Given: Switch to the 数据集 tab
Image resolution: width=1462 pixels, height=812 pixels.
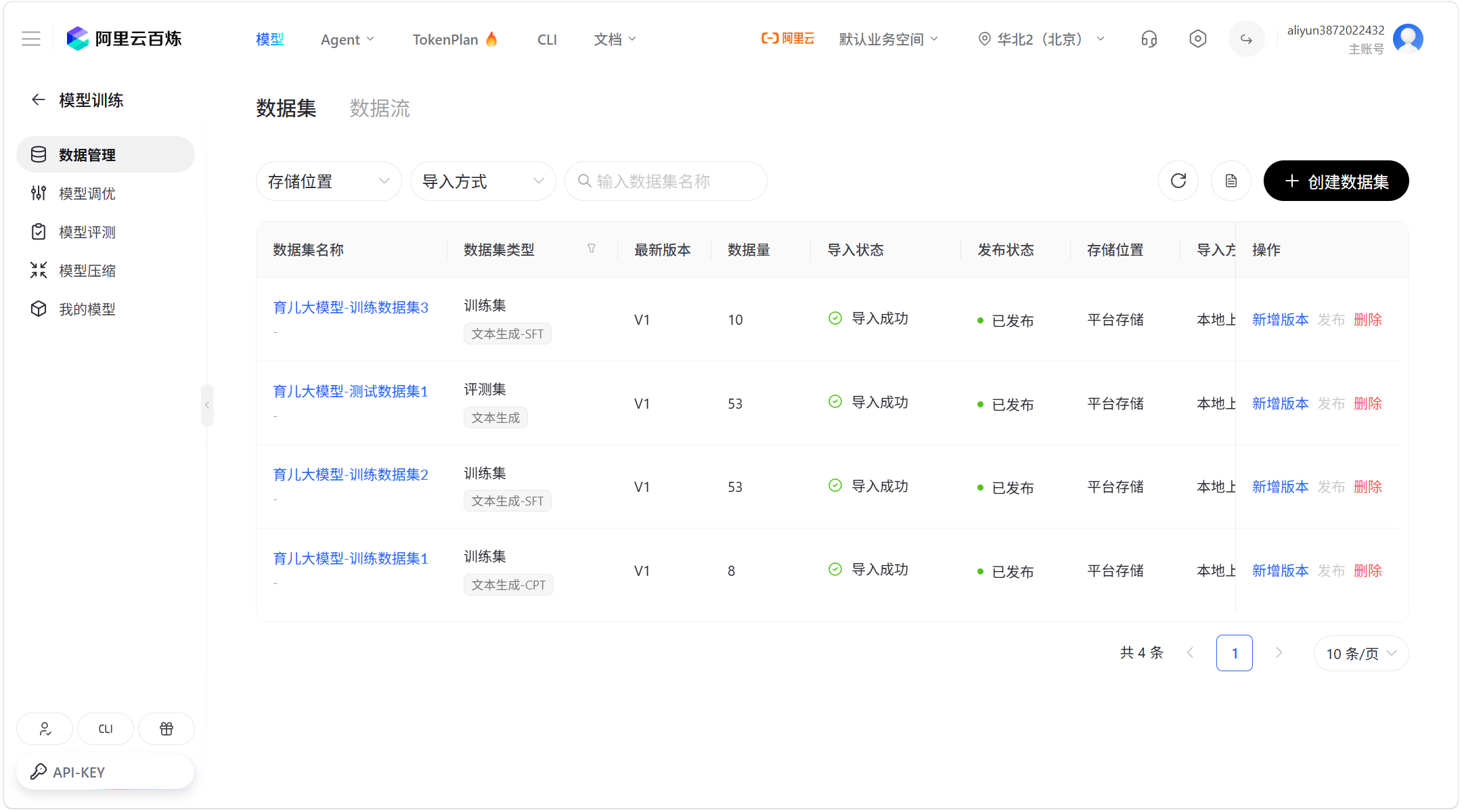Looking at the screenshot, I should [x=286, y=108].
